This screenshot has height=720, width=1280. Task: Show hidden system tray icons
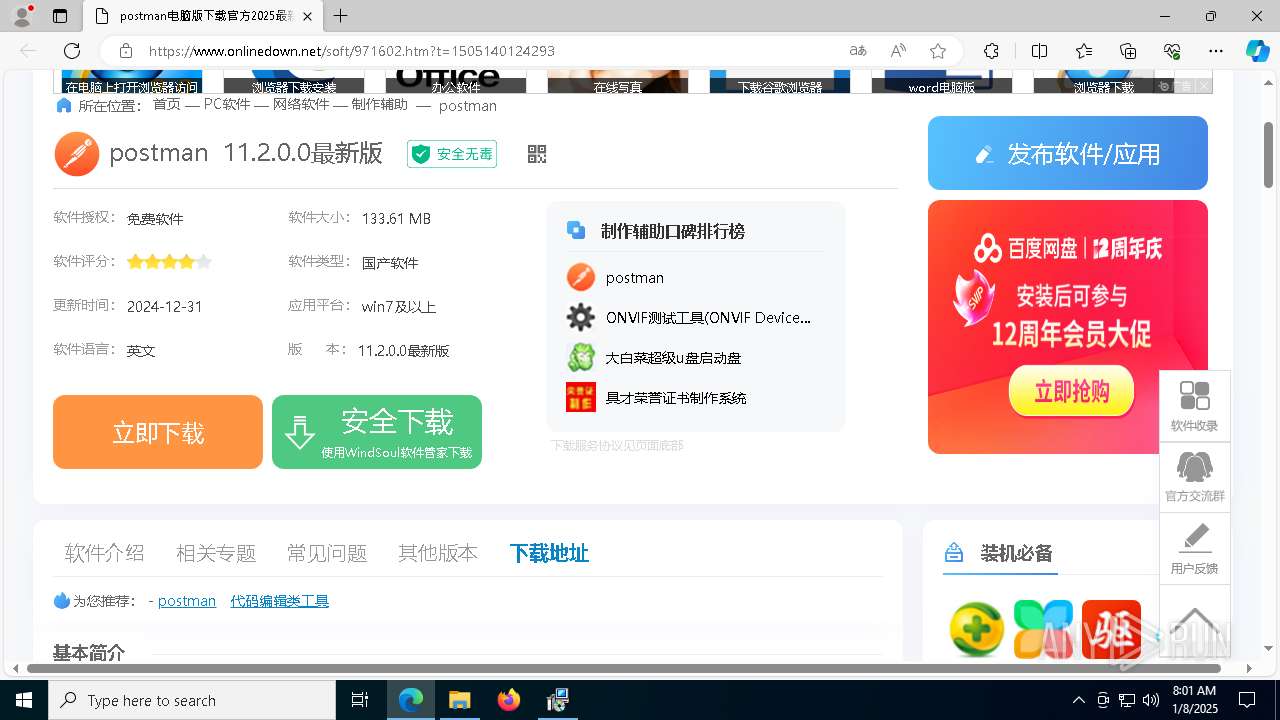pyautogui.click(x=1078, y=700)
